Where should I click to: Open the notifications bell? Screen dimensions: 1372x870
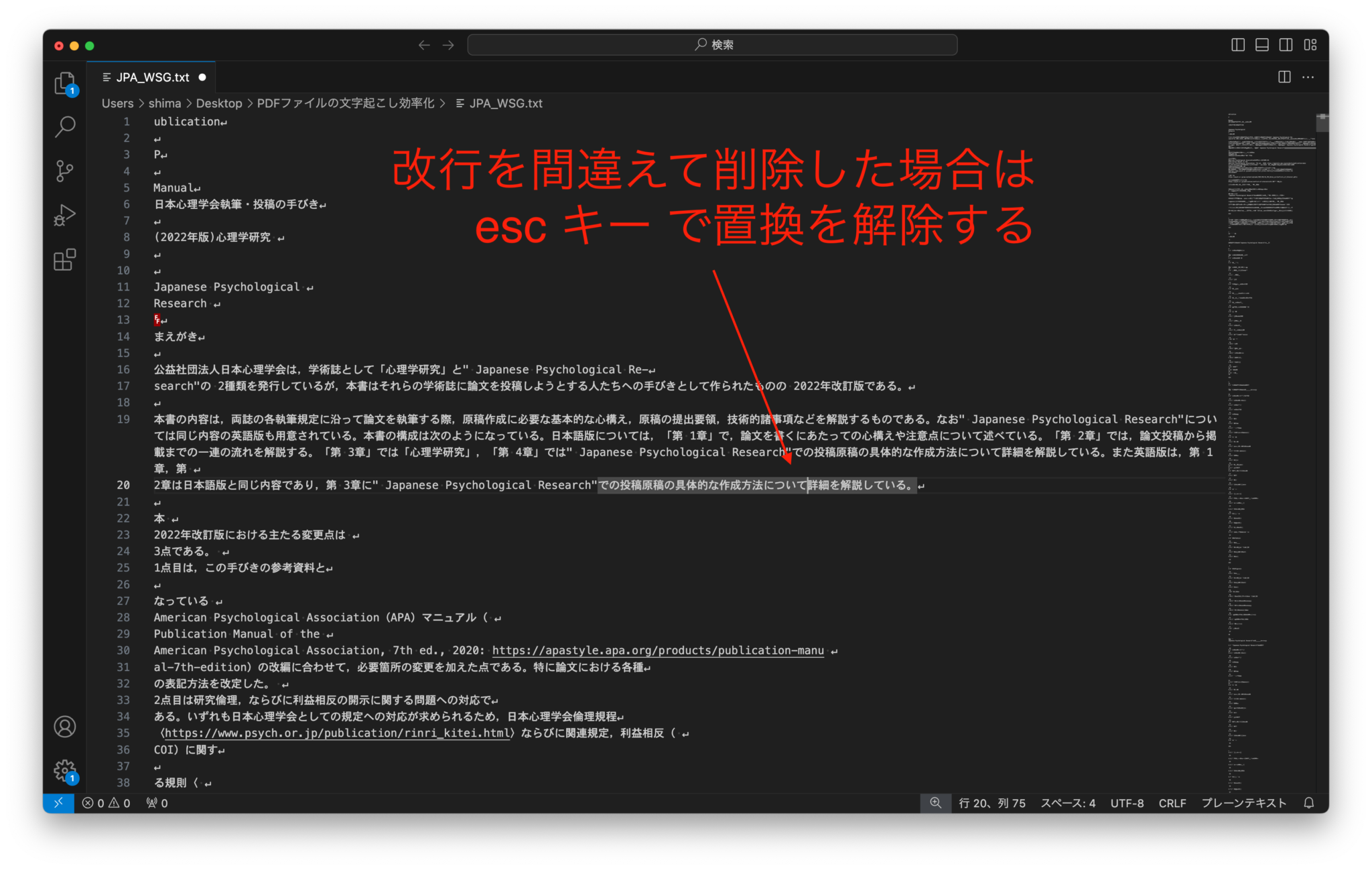click(x=1309, y=803)
